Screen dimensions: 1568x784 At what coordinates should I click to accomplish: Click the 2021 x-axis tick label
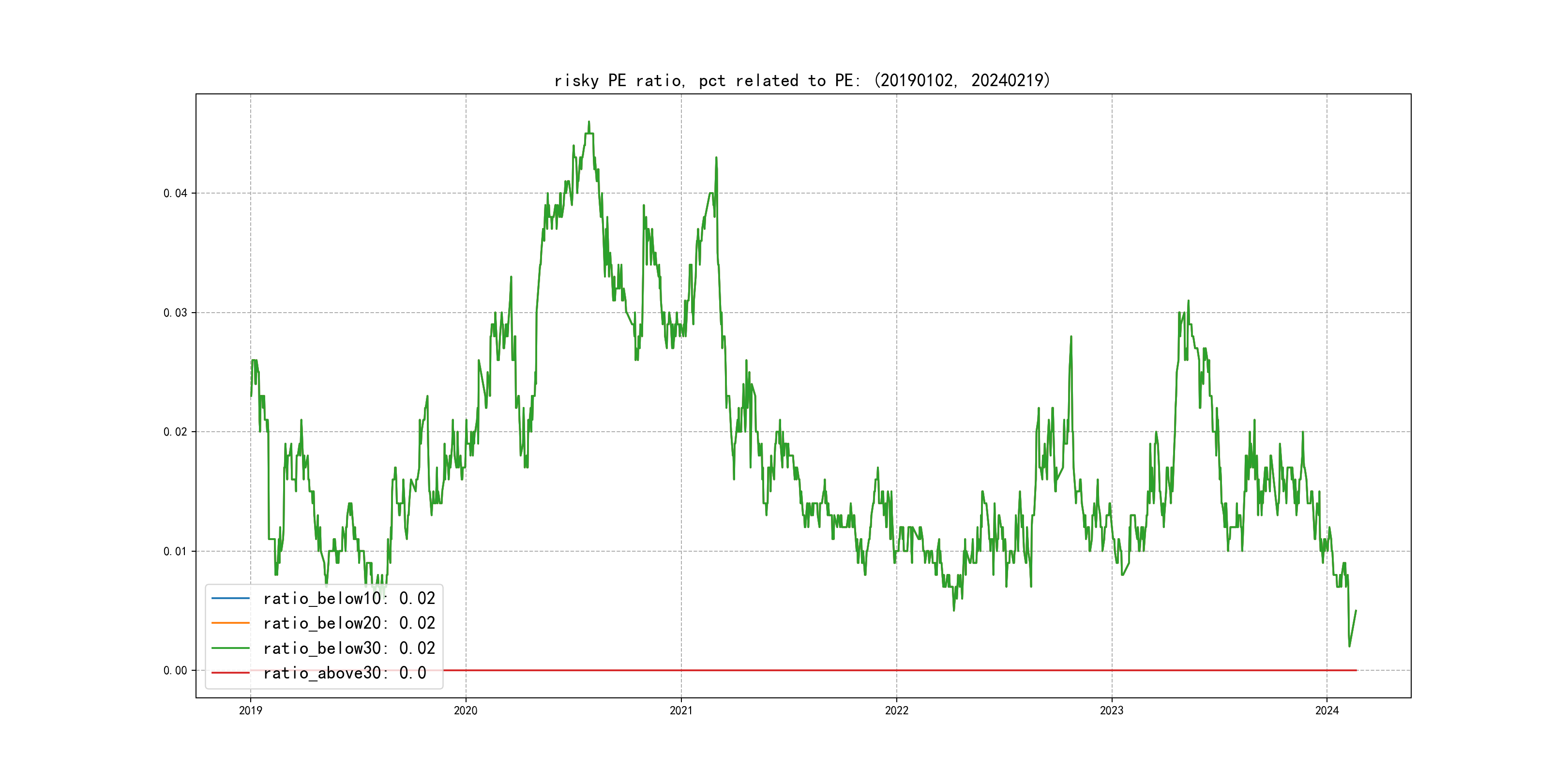coord(681,710)
